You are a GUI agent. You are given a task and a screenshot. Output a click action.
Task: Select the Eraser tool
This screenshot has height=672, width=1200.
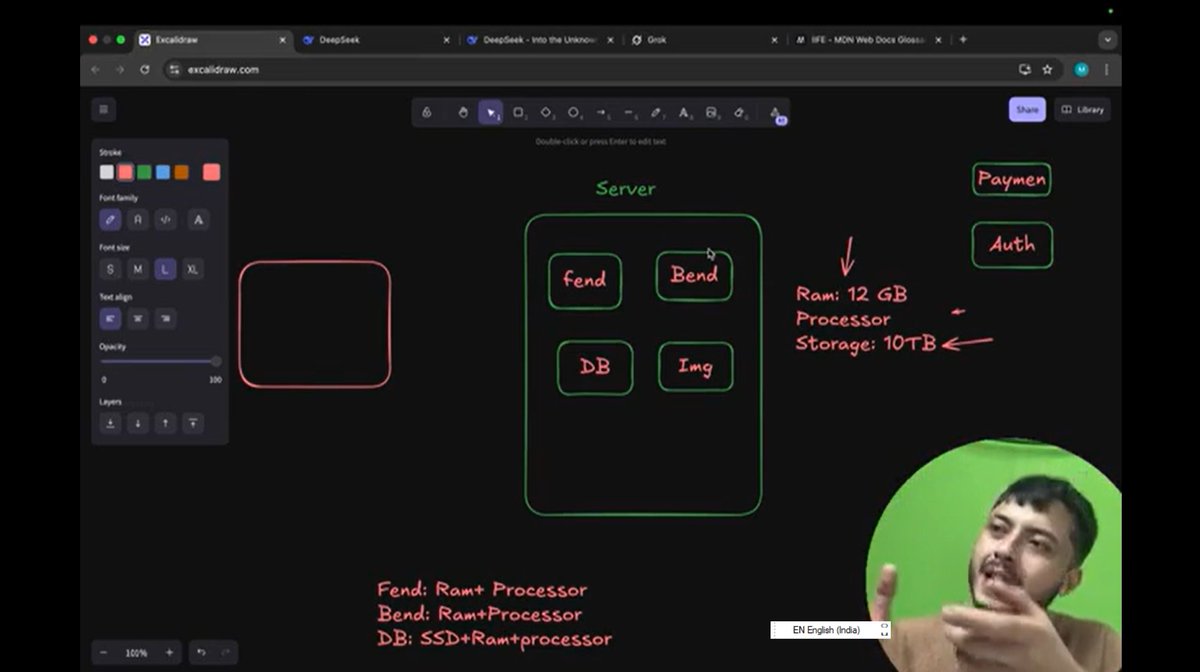point(742,113)
